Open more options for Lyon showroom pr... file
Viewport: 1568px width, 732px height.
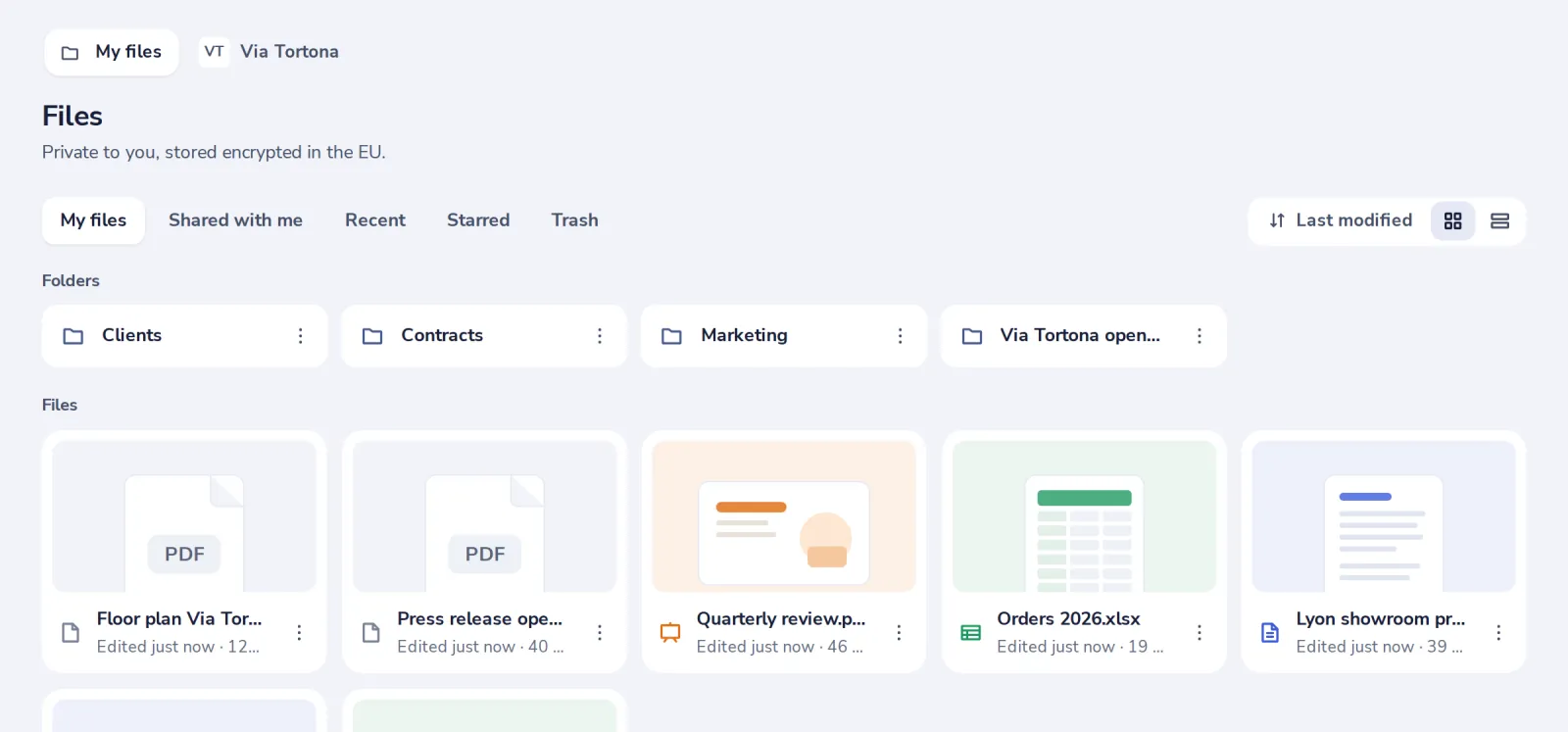1498,633
